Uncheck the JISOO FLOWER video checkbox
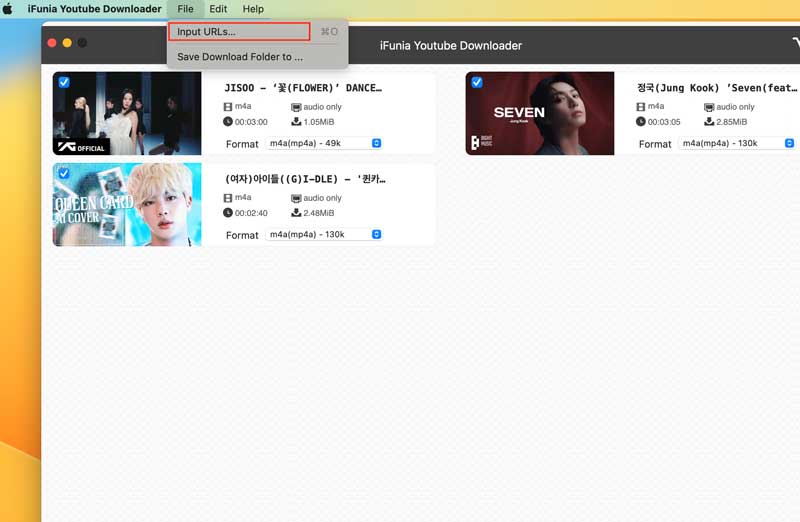The image size is (800, 522). pos(64,82)
